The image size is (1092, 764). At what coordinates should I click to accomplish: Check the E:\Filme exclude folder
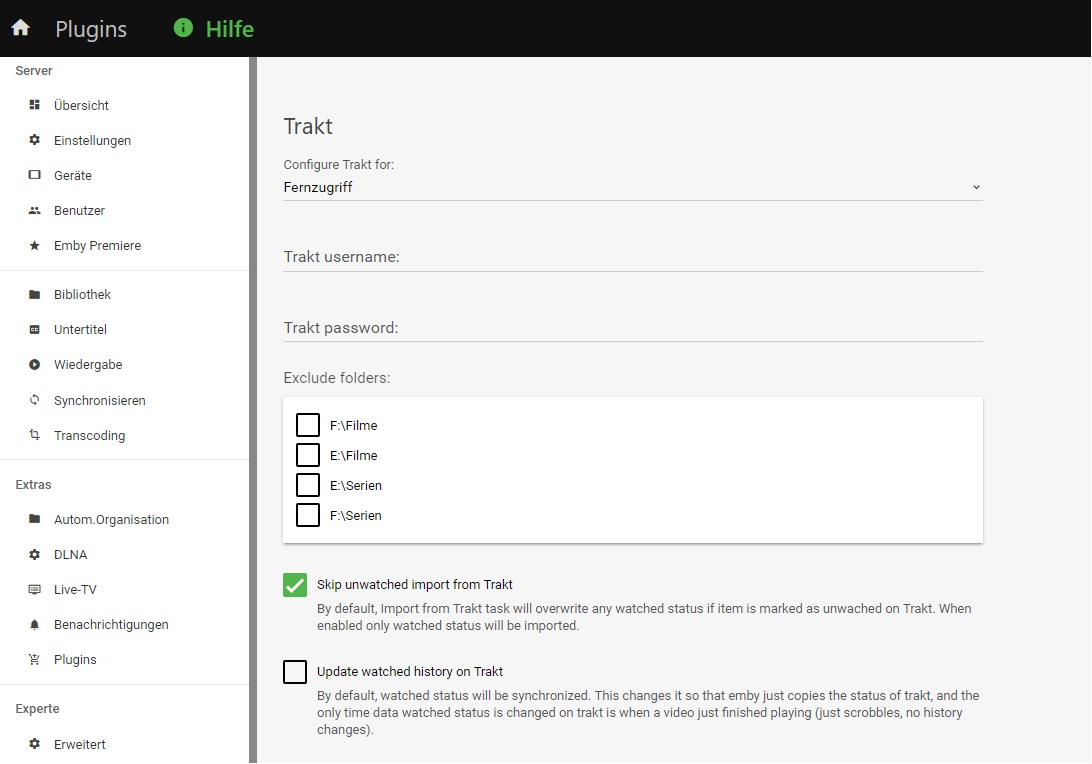tap(308, 455)
